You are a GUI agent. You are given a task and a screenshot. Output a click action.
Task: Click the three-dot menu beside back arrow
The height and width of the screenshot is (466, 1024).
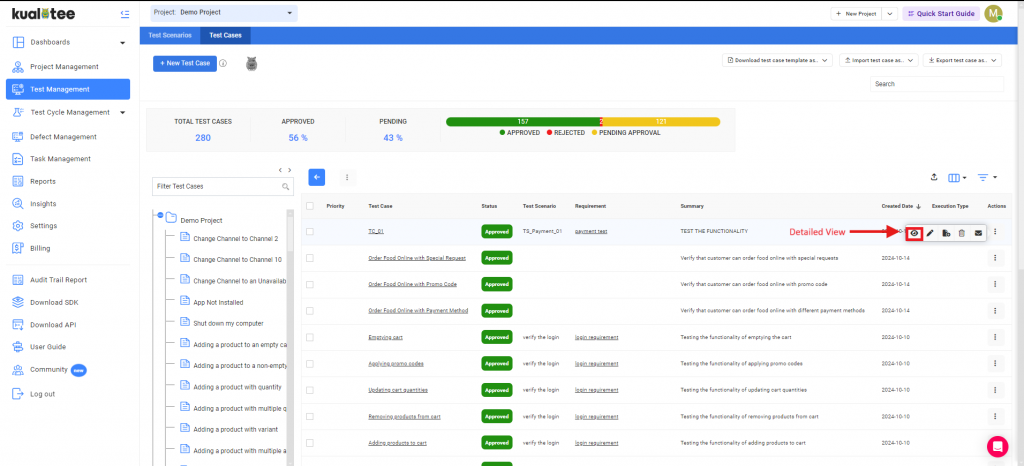point(347,177)
